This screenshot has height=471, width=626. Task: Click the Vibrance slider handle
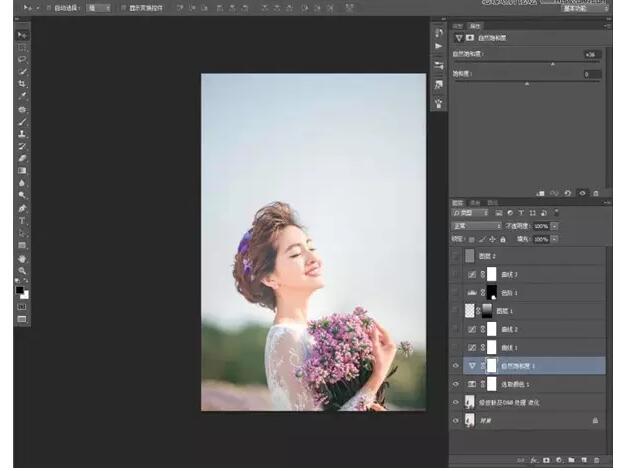coord(553,63)
